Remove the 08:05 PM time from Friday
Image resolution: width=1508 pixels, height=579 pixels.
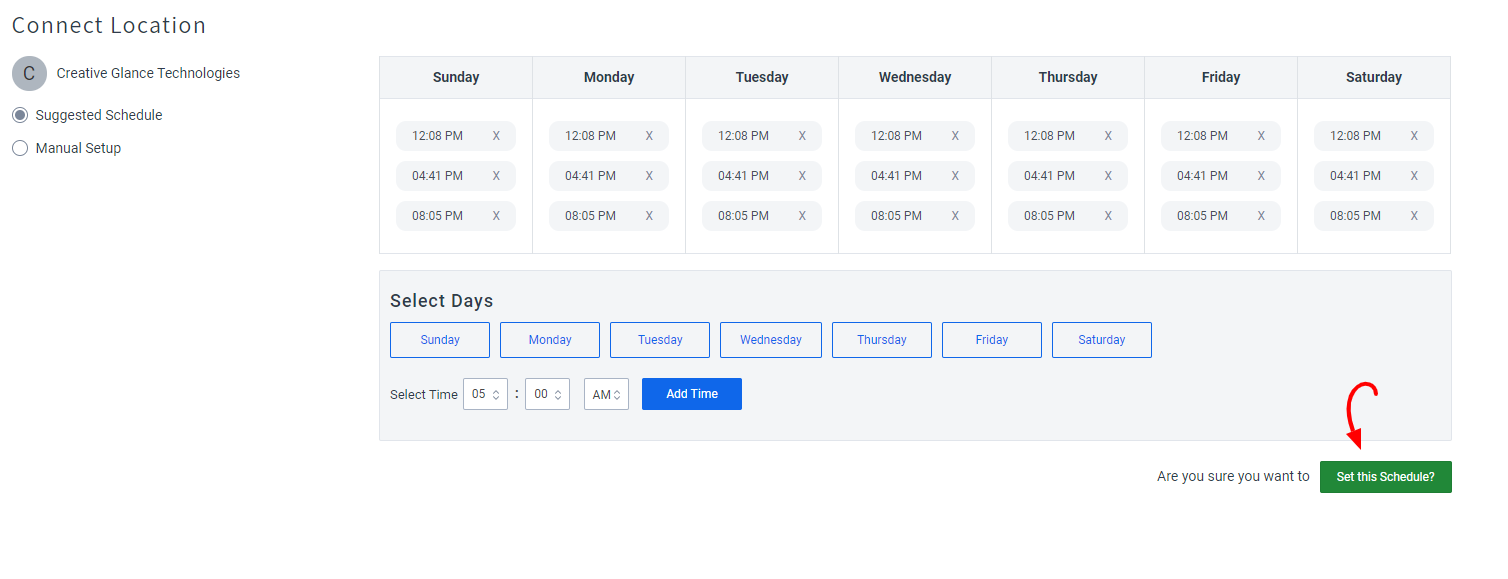click(1261, 215)
